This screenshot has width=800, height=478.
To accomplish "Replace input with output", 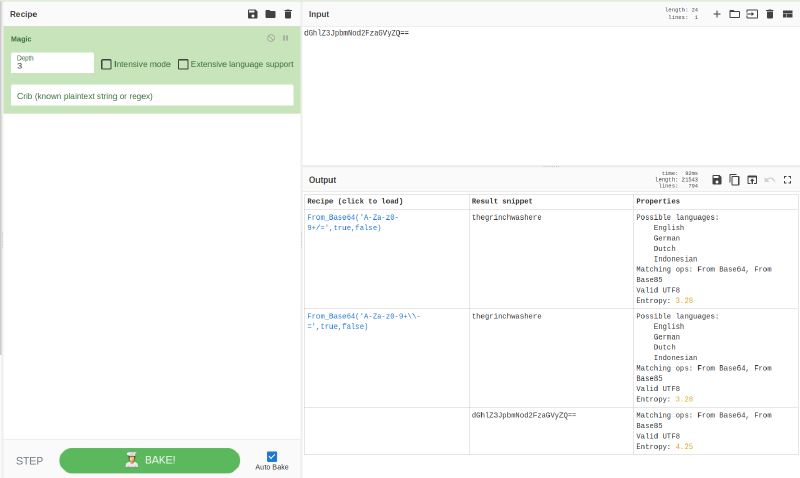I will (752, 180).
